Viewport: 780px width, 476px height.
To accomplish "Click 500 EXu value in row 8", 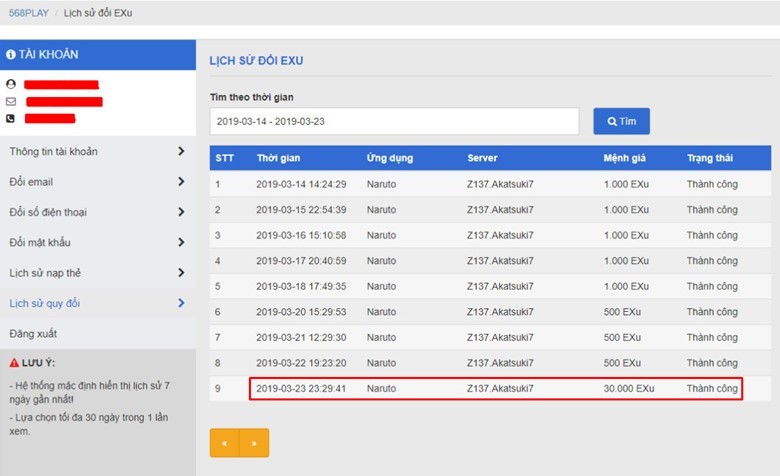I will tap(622, 363).
